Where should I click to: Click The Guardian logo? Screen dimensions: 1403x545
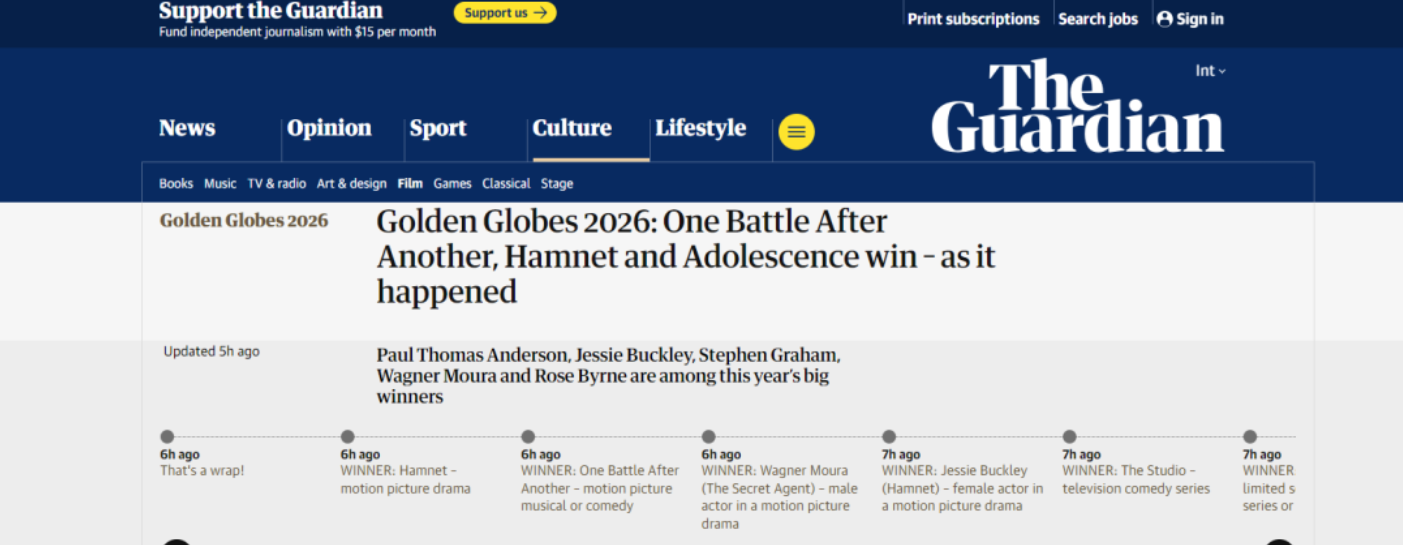[1077, 107]
